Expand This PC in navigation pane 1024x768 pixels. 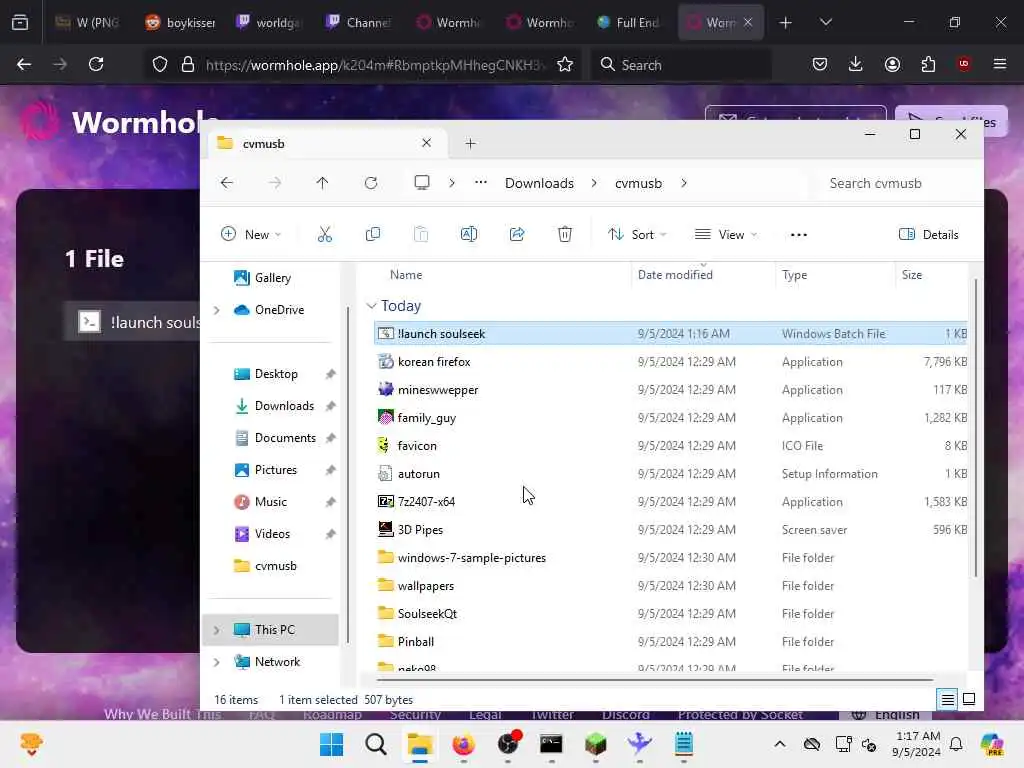(216, 630)
